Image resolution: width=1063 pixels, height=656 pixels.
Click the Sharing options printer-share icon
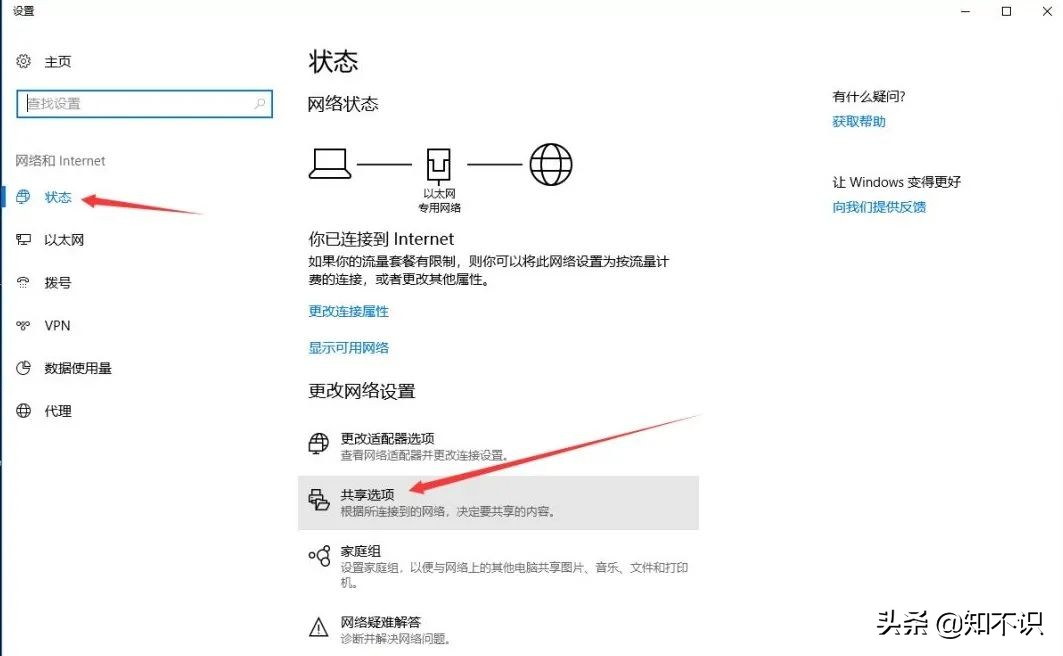pyautogui.click(x=320, y=497)
